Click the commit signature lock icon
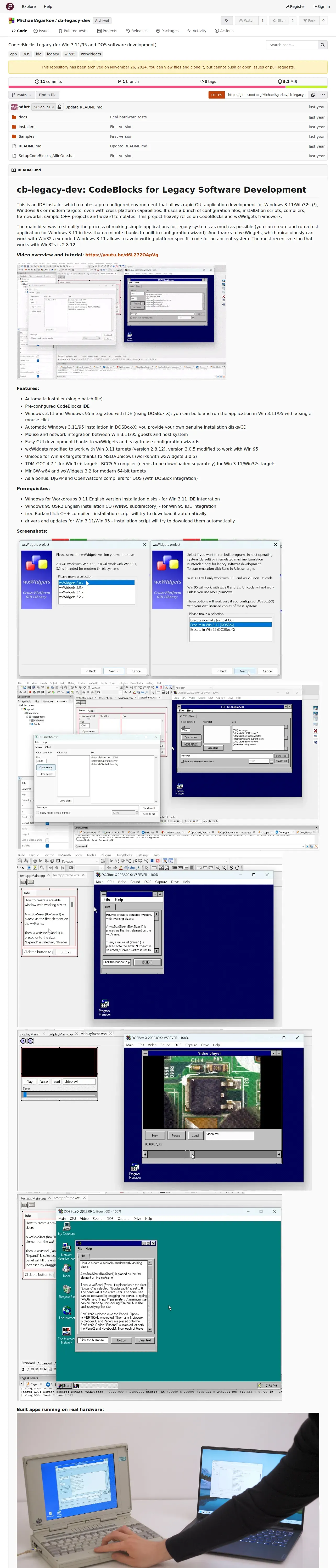 coord(59,107)
